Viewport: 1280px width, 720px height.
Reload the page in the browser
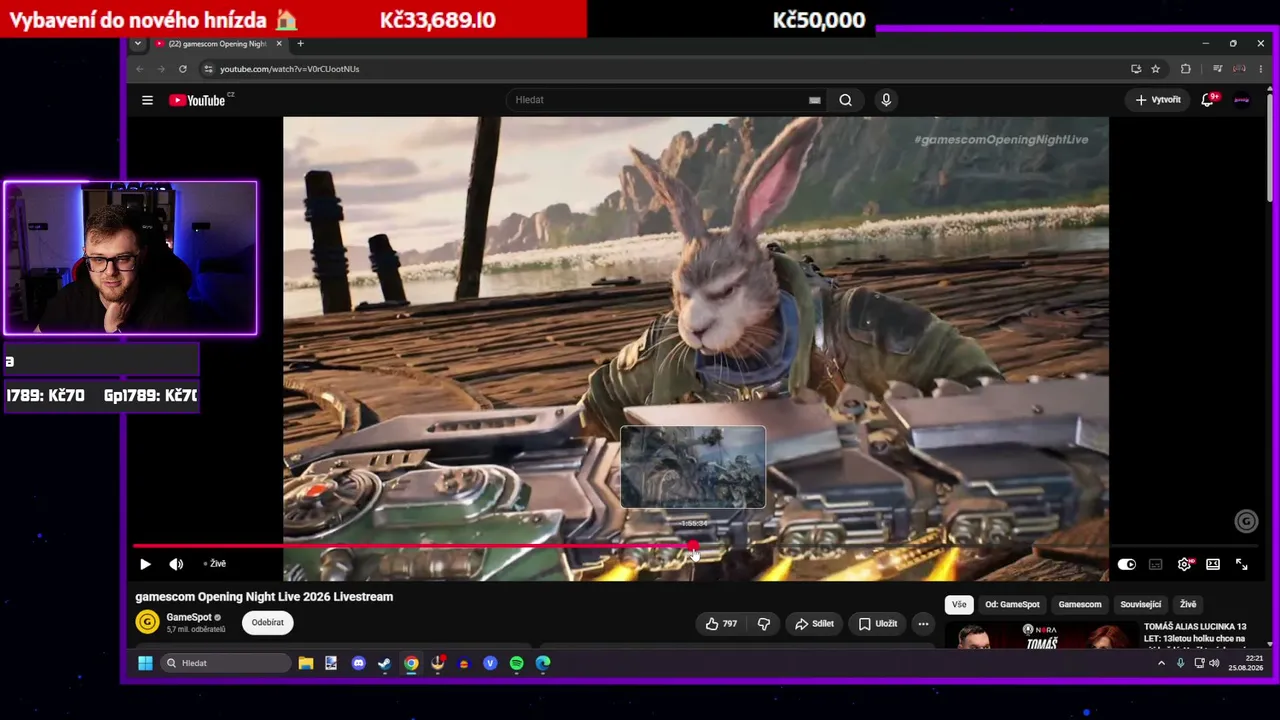[182, 69]
